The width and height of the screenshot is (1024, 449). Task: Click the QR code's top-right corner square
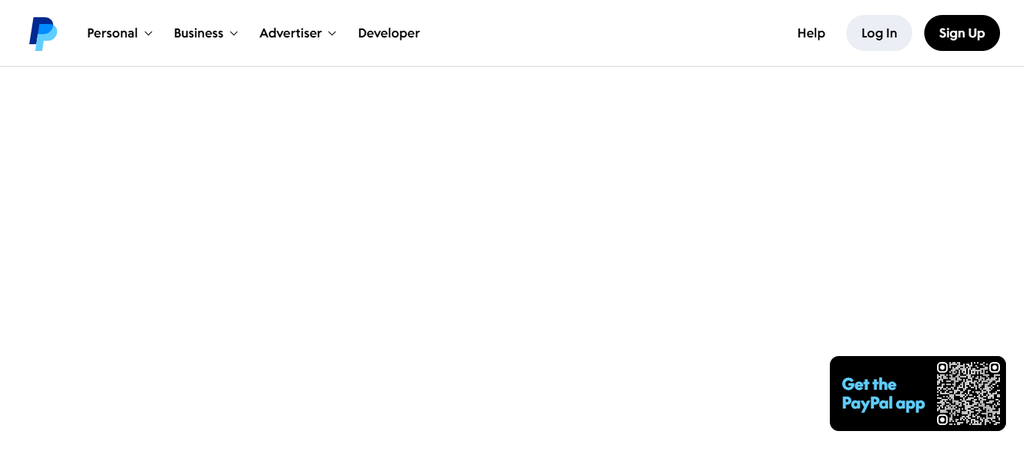995,367
